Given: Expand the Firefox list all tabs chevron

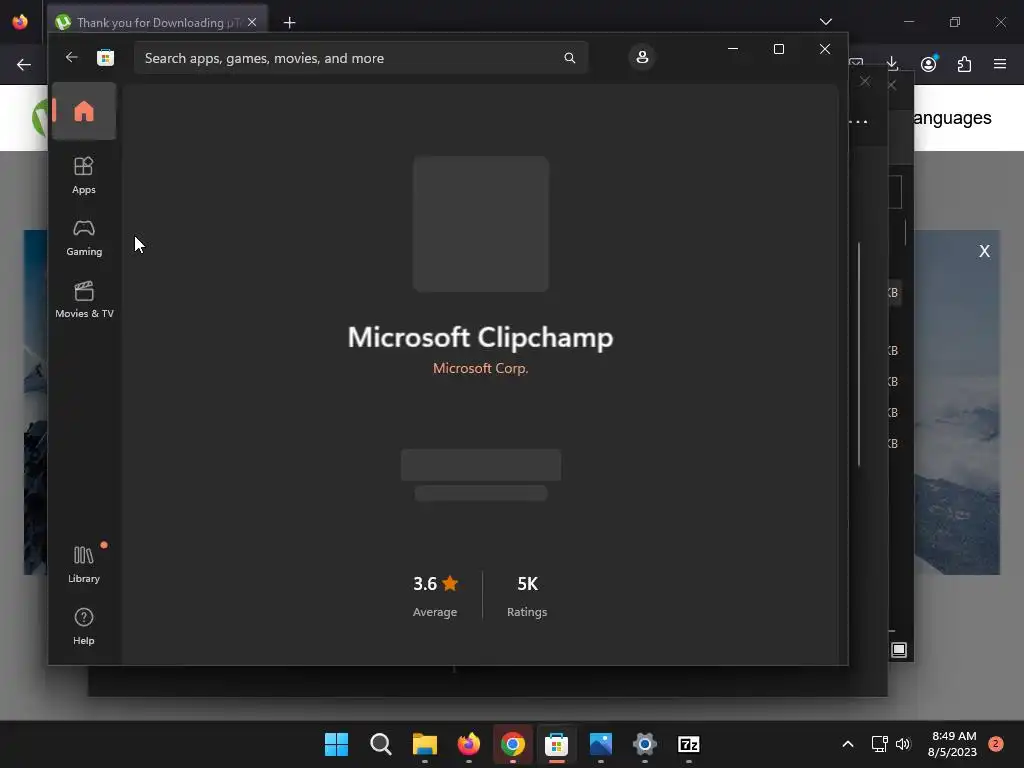Looking at the screenshot, I should point(825,22).
